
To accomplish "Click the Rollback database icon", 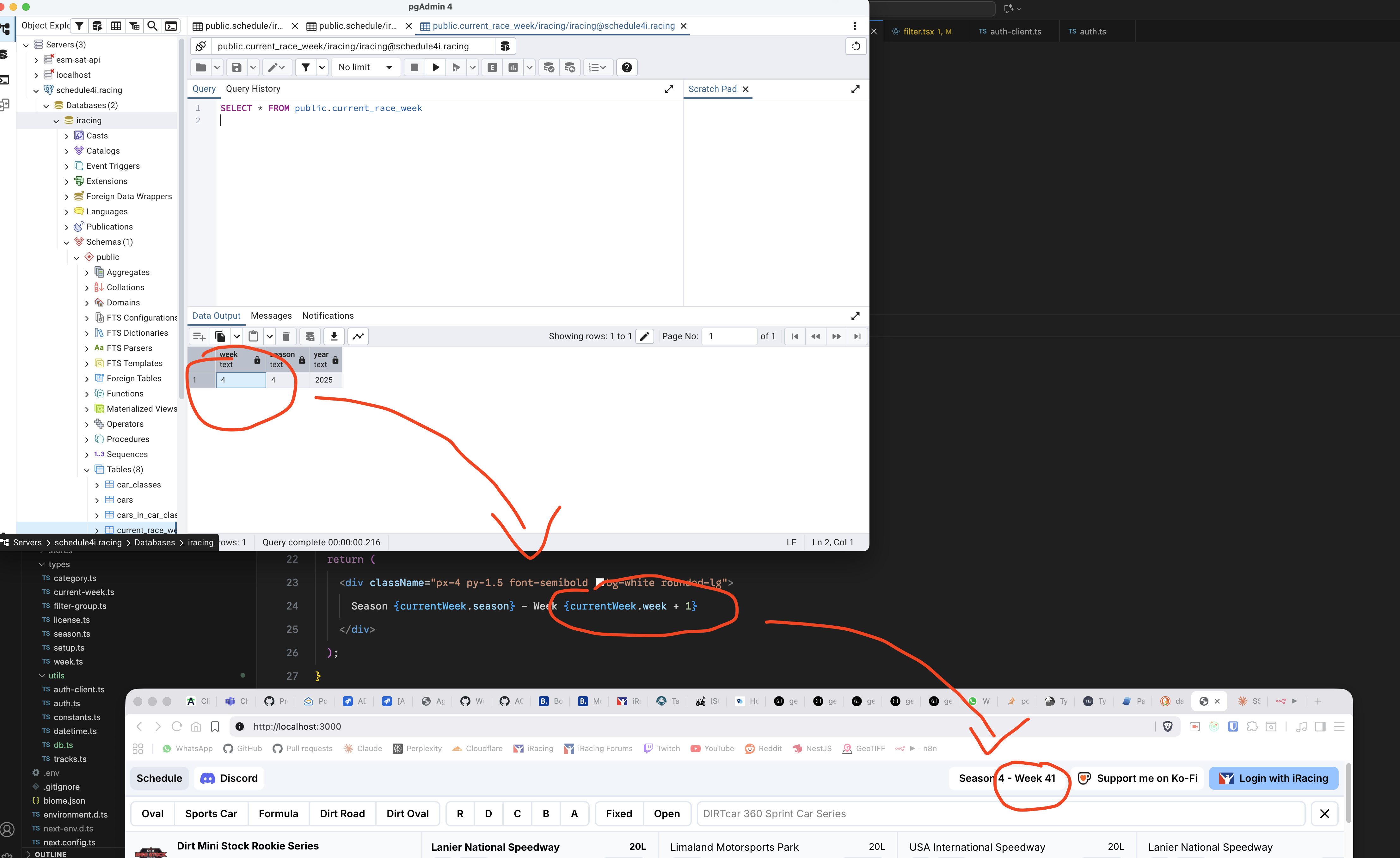I will pos(569,68).
